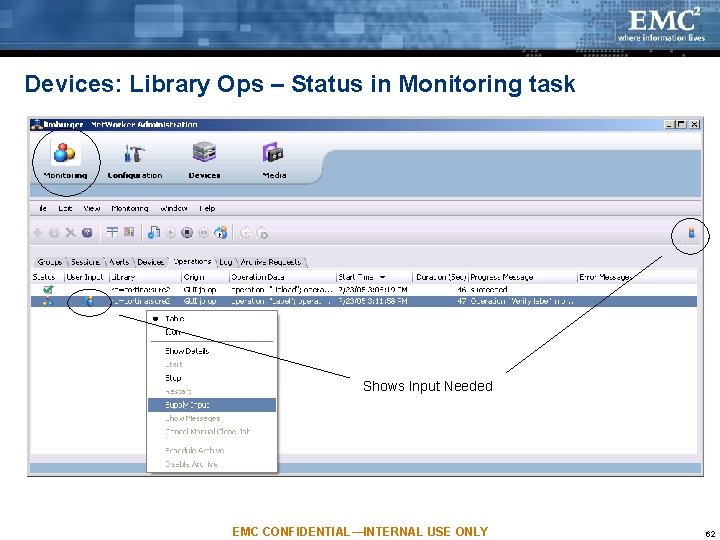
Task: Switch to the Sessions tab
Action: click(x=85, y=262)
